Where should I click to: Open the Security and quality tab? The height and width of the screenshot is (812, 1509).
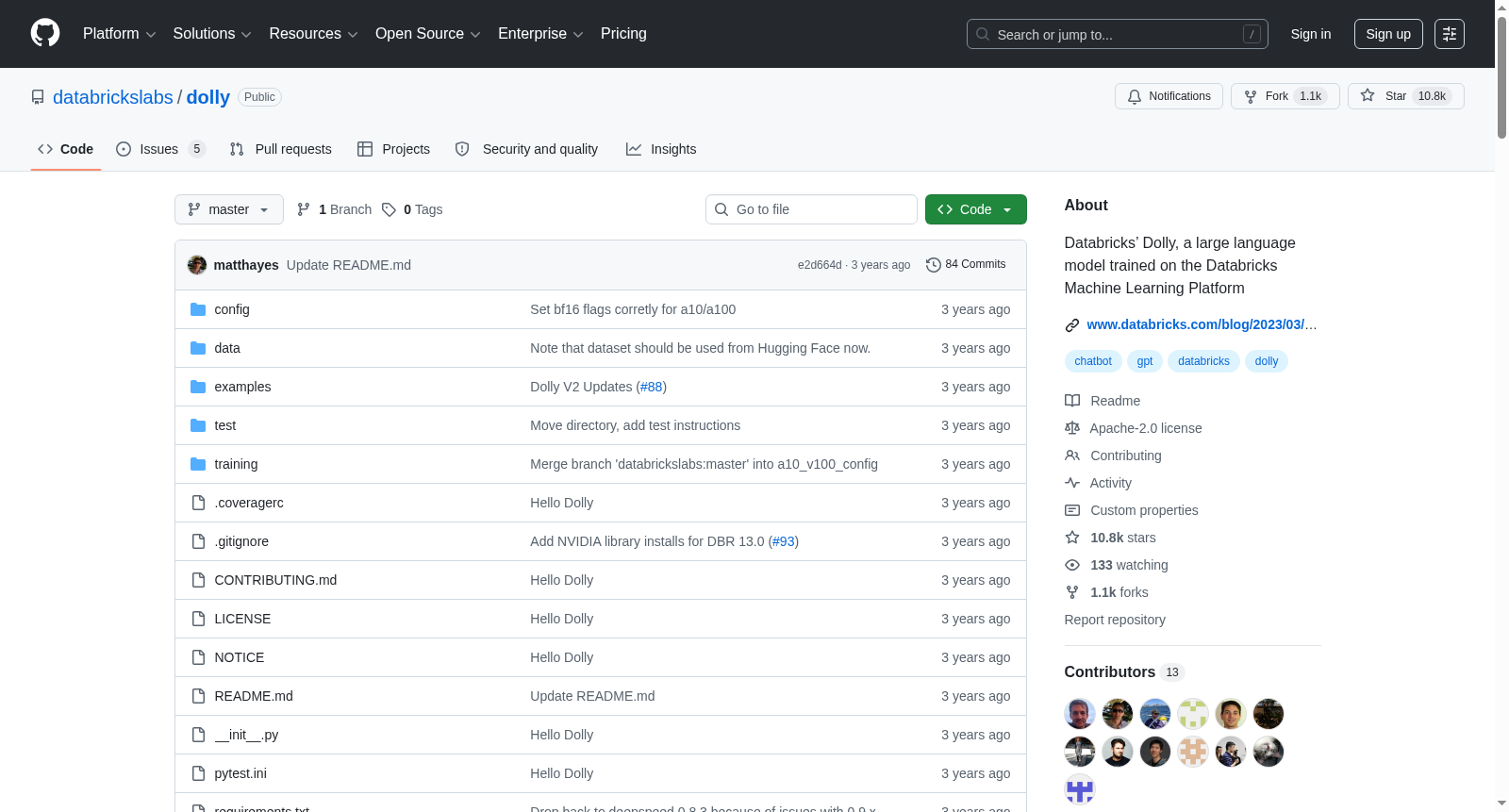coord(527,149)
